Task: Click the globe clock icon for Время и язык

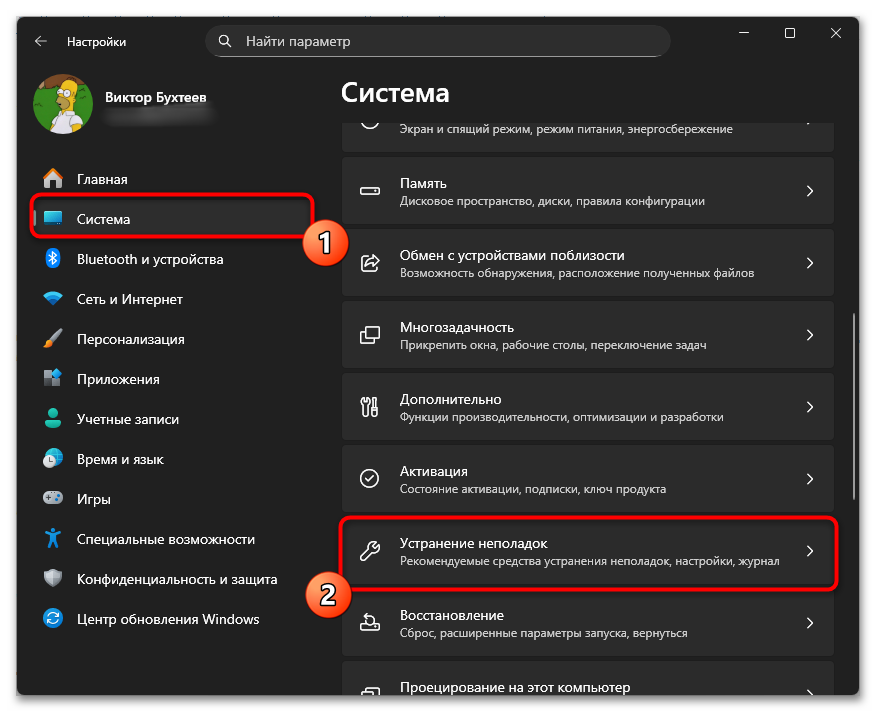Action: (53, 458)
